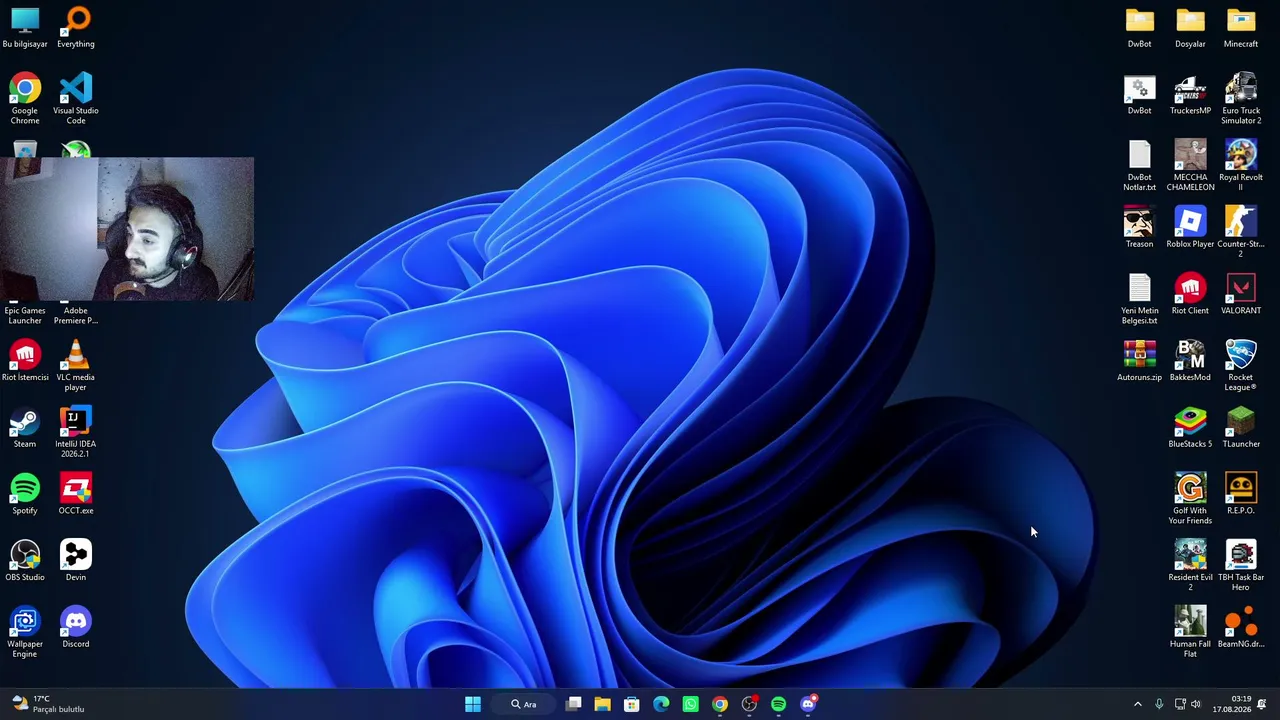Open the volume tray icon
The image size is (1280, 720).
1196,704
